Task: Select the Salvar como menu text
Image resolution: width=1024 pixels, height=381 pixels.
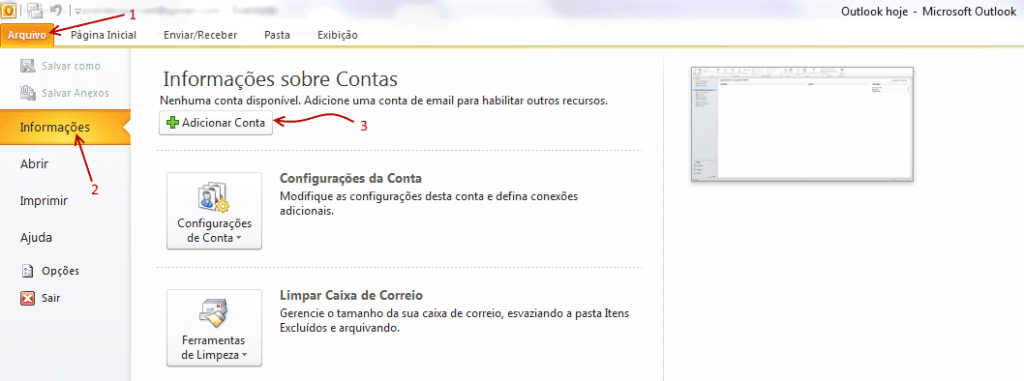Action: [x=71, y=66]
